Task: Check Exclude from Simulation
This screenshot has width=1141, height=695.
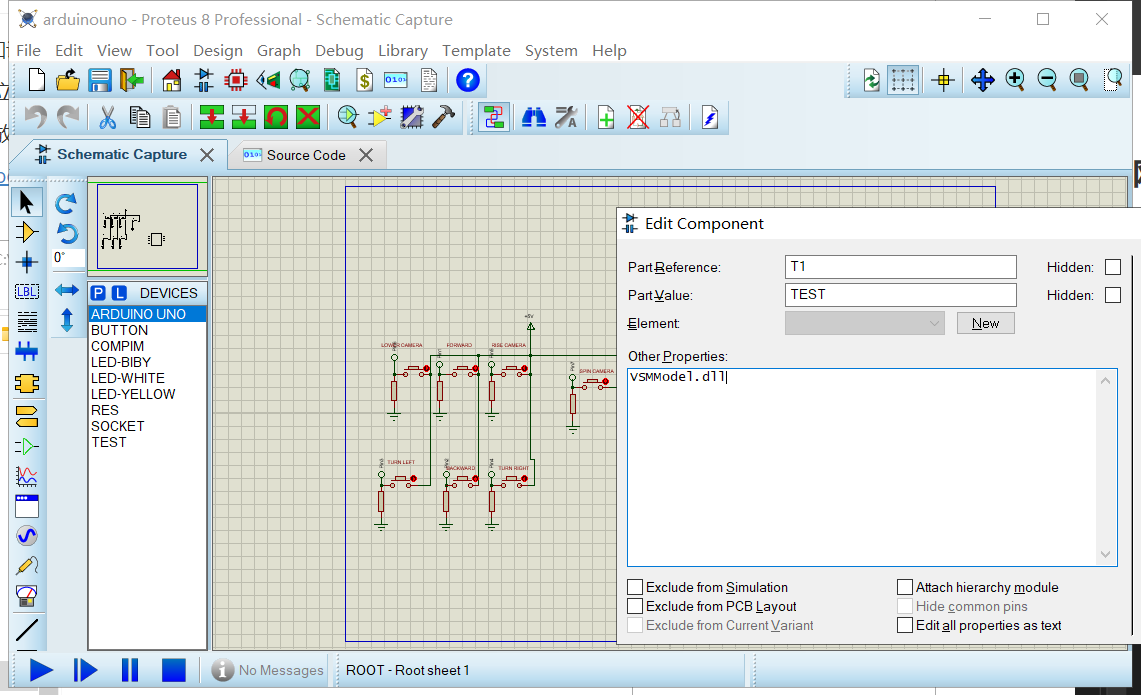Action: point(635,587)
